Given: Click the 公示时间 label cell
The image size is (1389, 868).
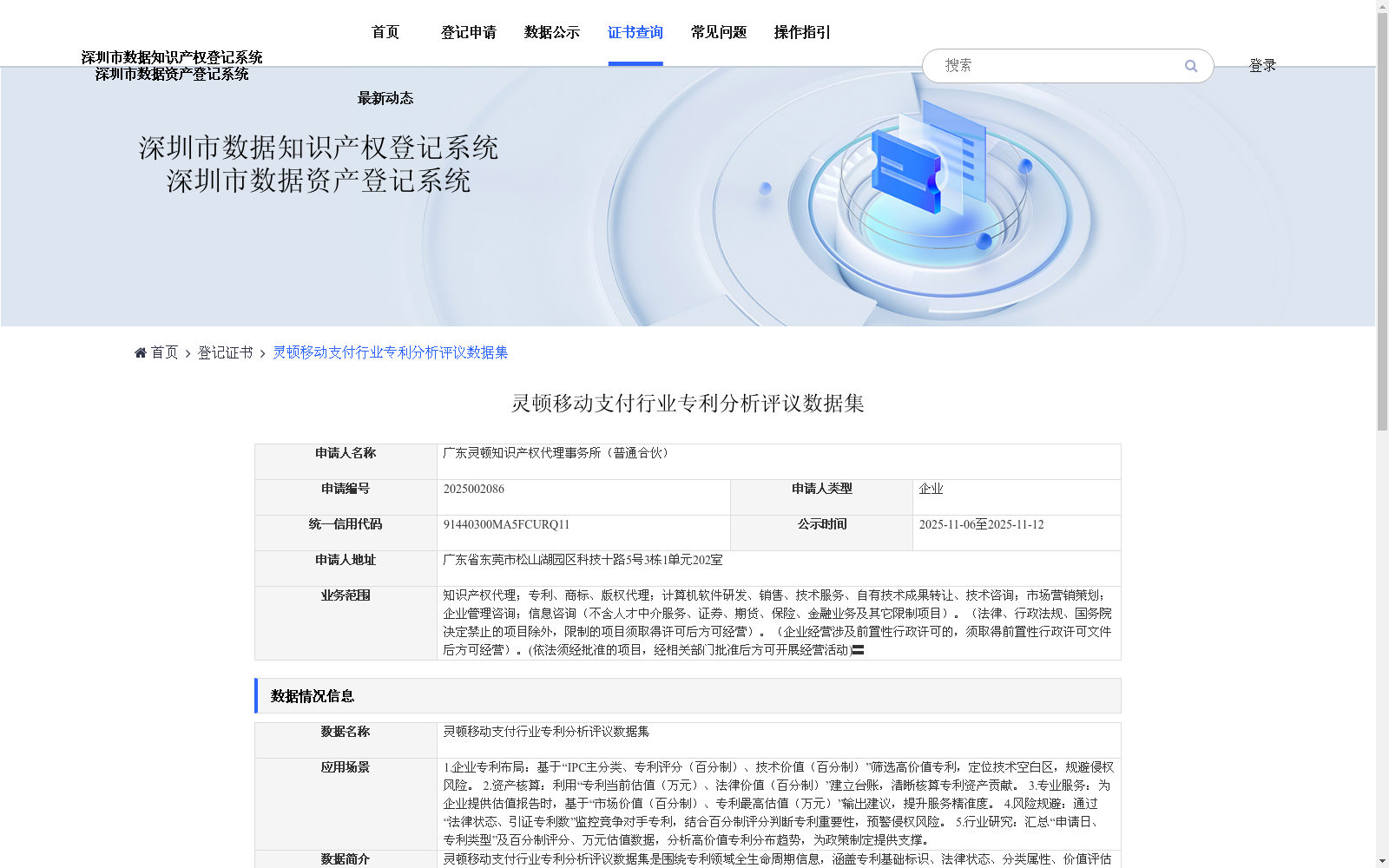Looking at the screenshot, I should pyautogui.click(x=821, y=533).
